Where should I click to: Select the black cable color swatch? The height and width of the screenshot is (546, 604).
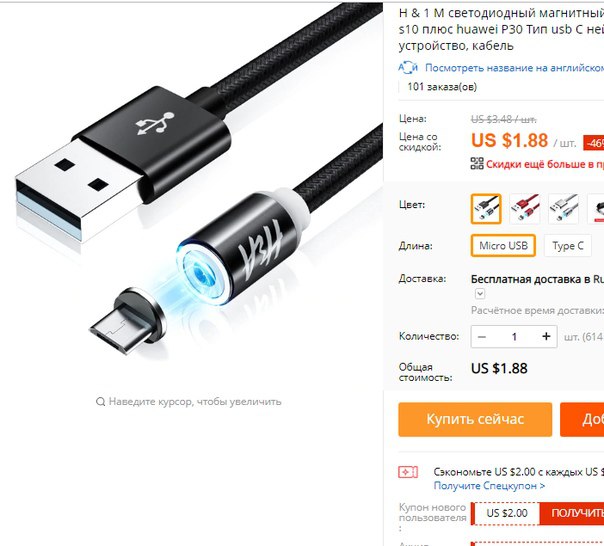click(x=486, y=208)
